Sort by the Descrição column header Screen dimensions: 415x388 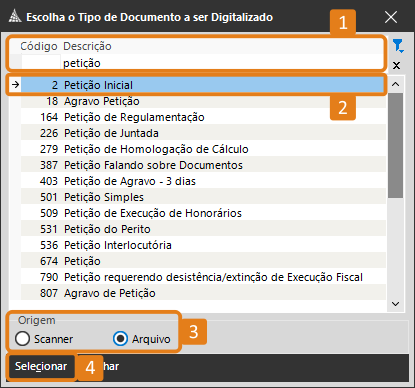pos(87,46)
